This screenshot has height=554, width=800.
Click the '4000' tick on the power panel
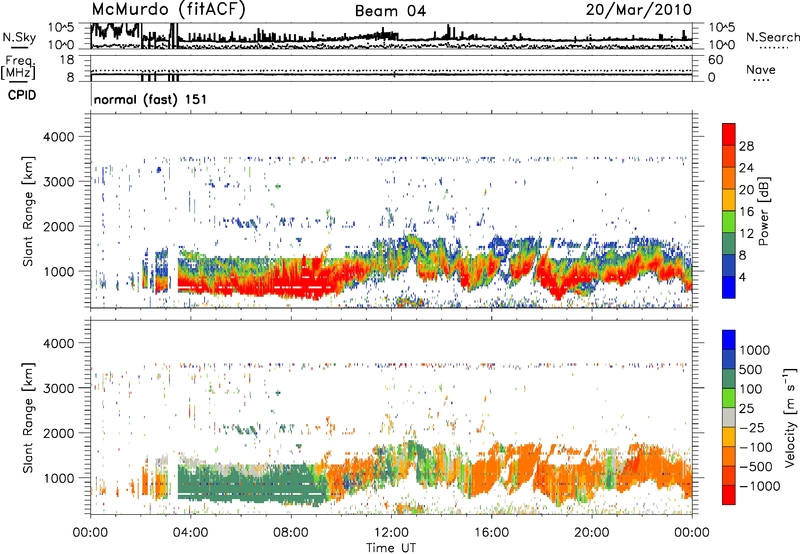pyautogui.click(x=58, y=137)
